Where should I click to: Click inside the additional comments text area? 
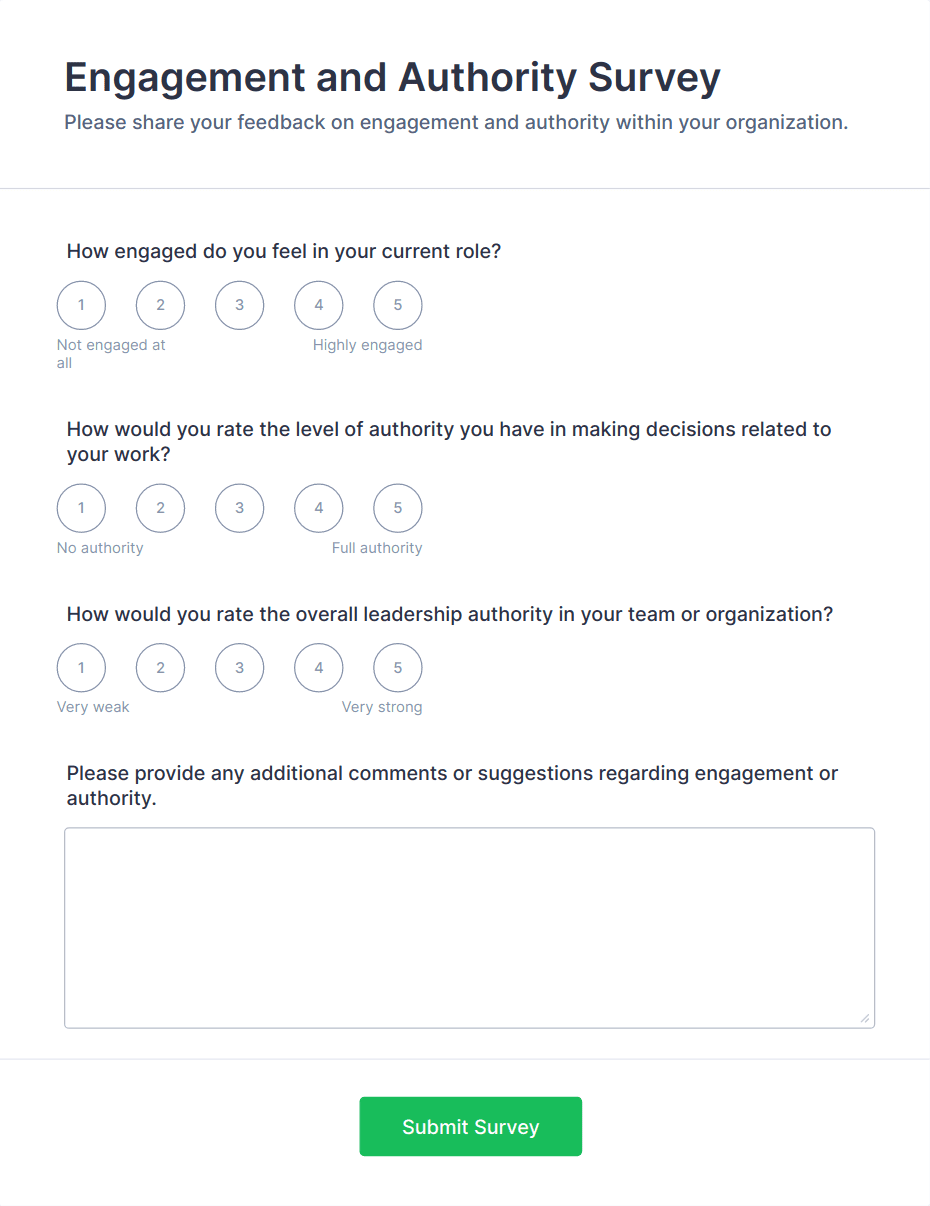tap(469, 927)
